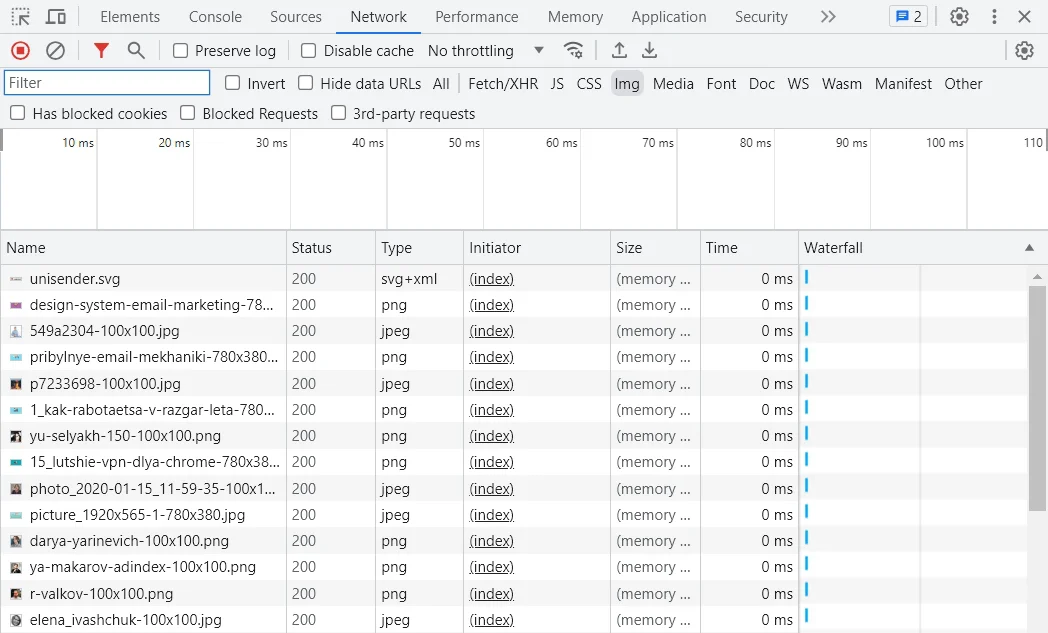Toggle the red filter funnel icon
Image resolution: width=1048 pixels, height=633 pixels.
(101, 50)
